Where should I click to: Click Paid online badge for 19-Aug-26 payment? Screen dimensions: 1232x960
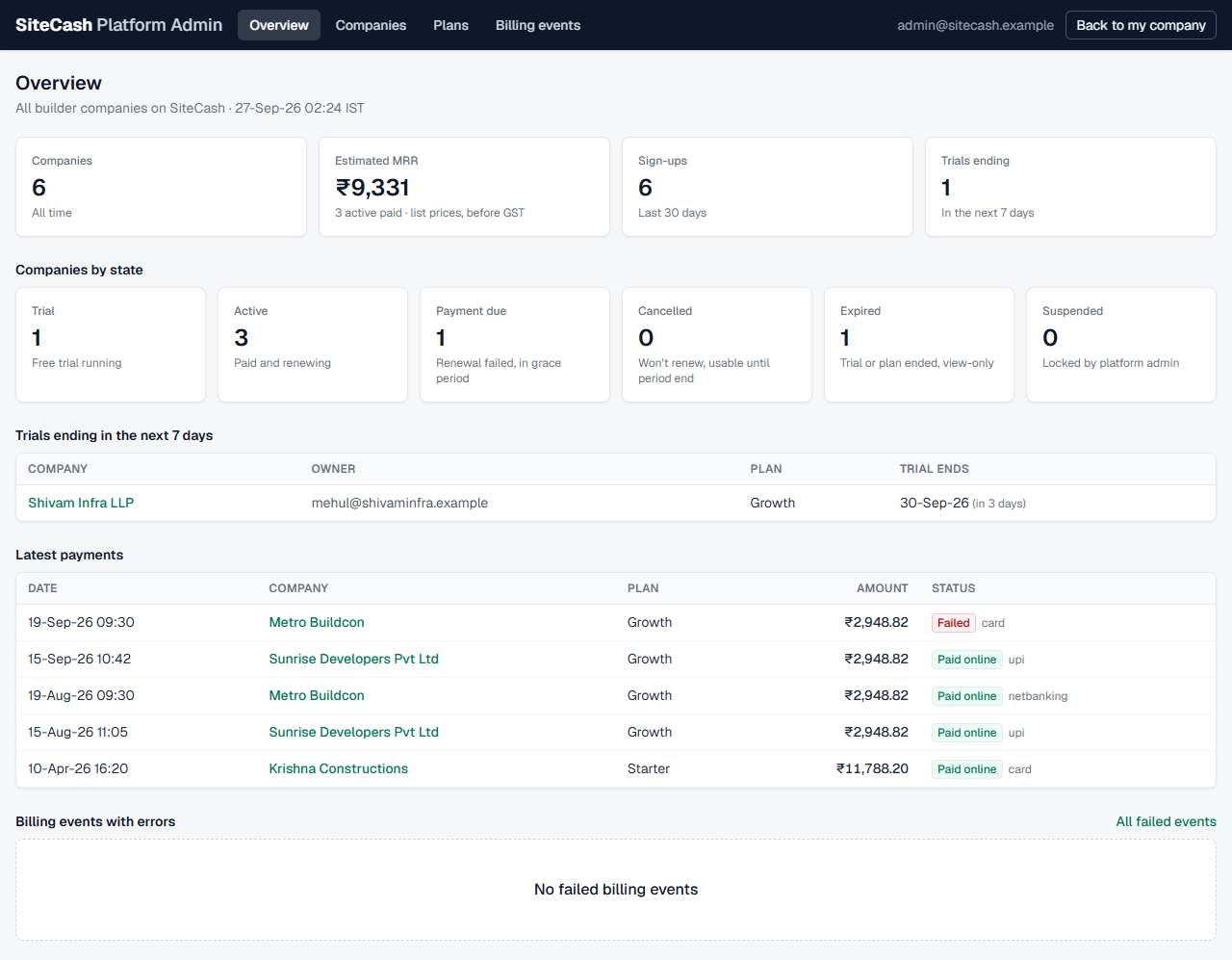tap(966, 696)
